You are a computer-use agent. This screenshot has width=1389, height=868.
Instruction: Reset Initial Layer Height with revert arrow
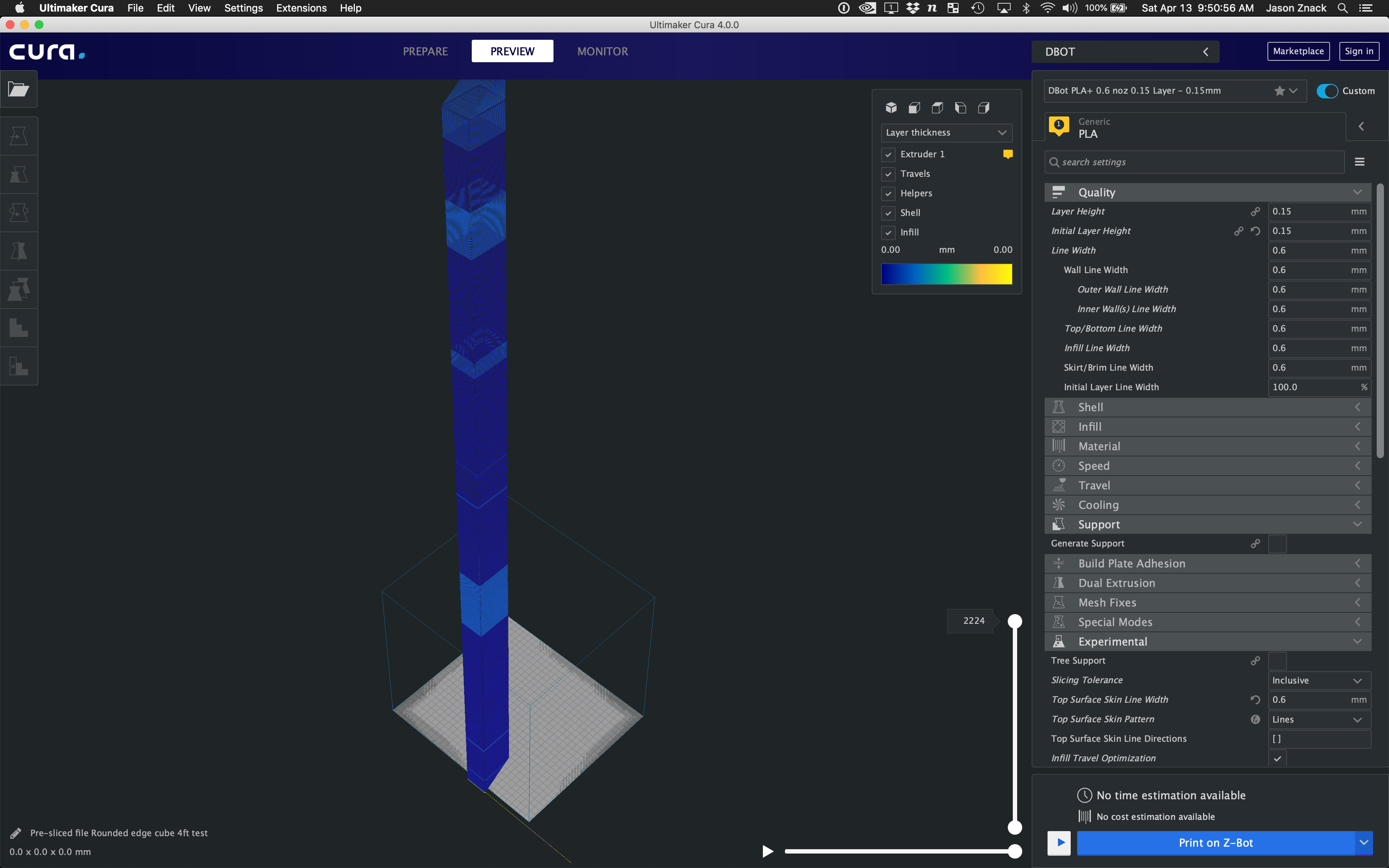(x=1255, y=231)
